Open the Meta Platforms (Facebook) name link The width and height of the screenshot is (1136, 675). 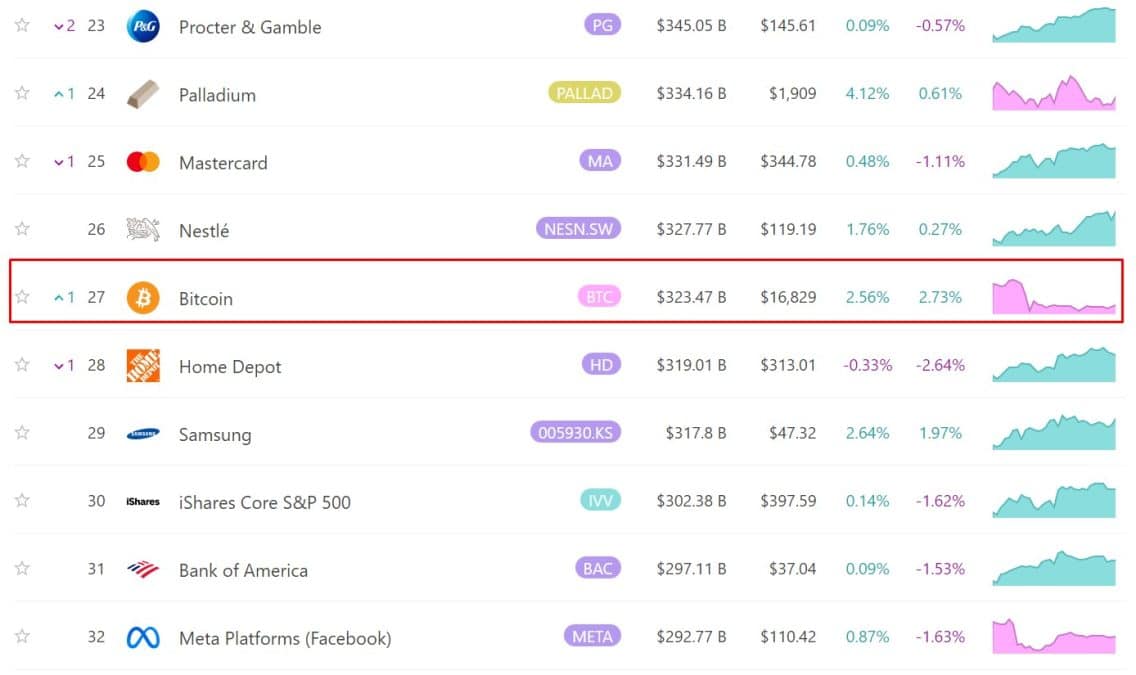point(285,638)
